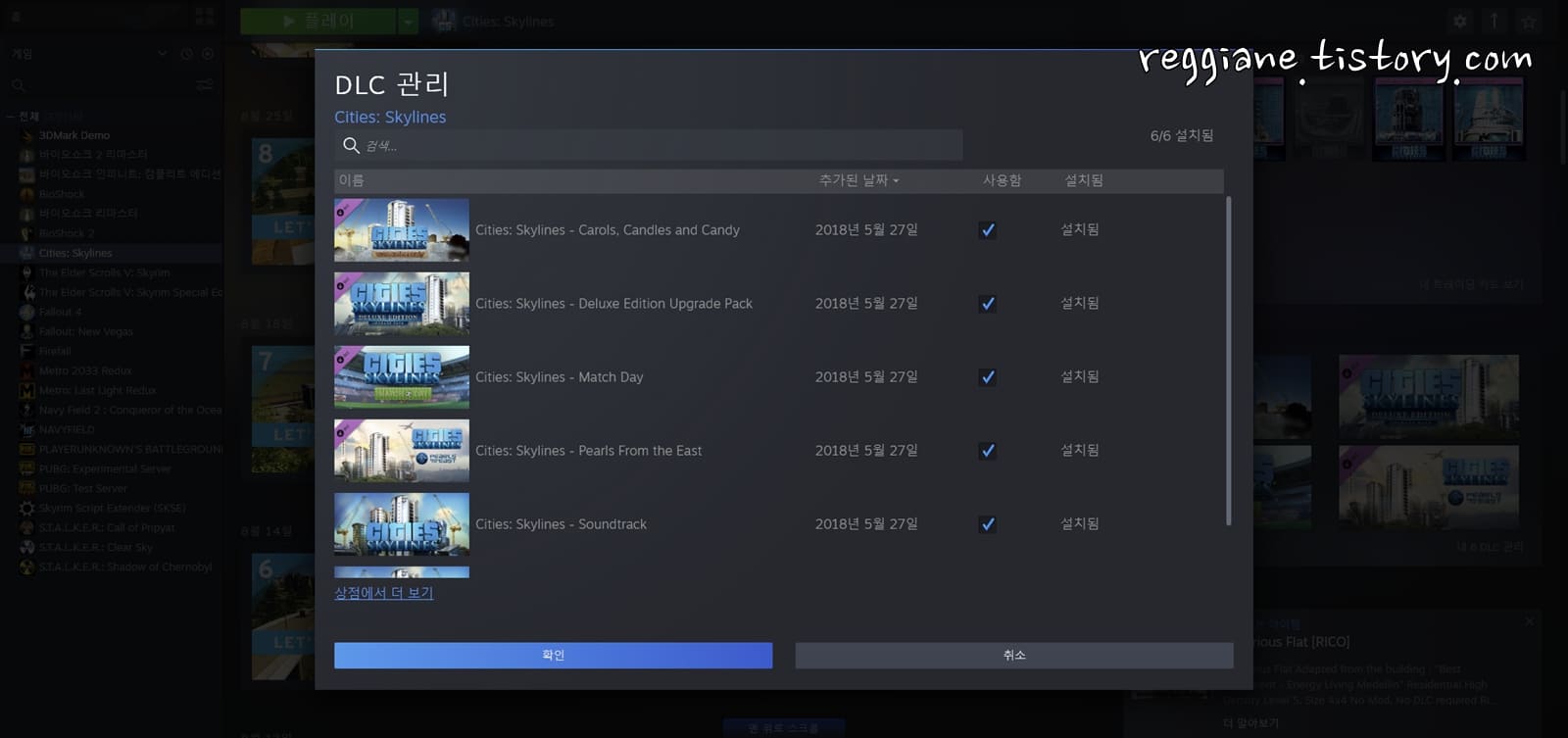The image size is (1568, 738).
Task: Select NAVYFIELD in library list
Action: [67, 429]
